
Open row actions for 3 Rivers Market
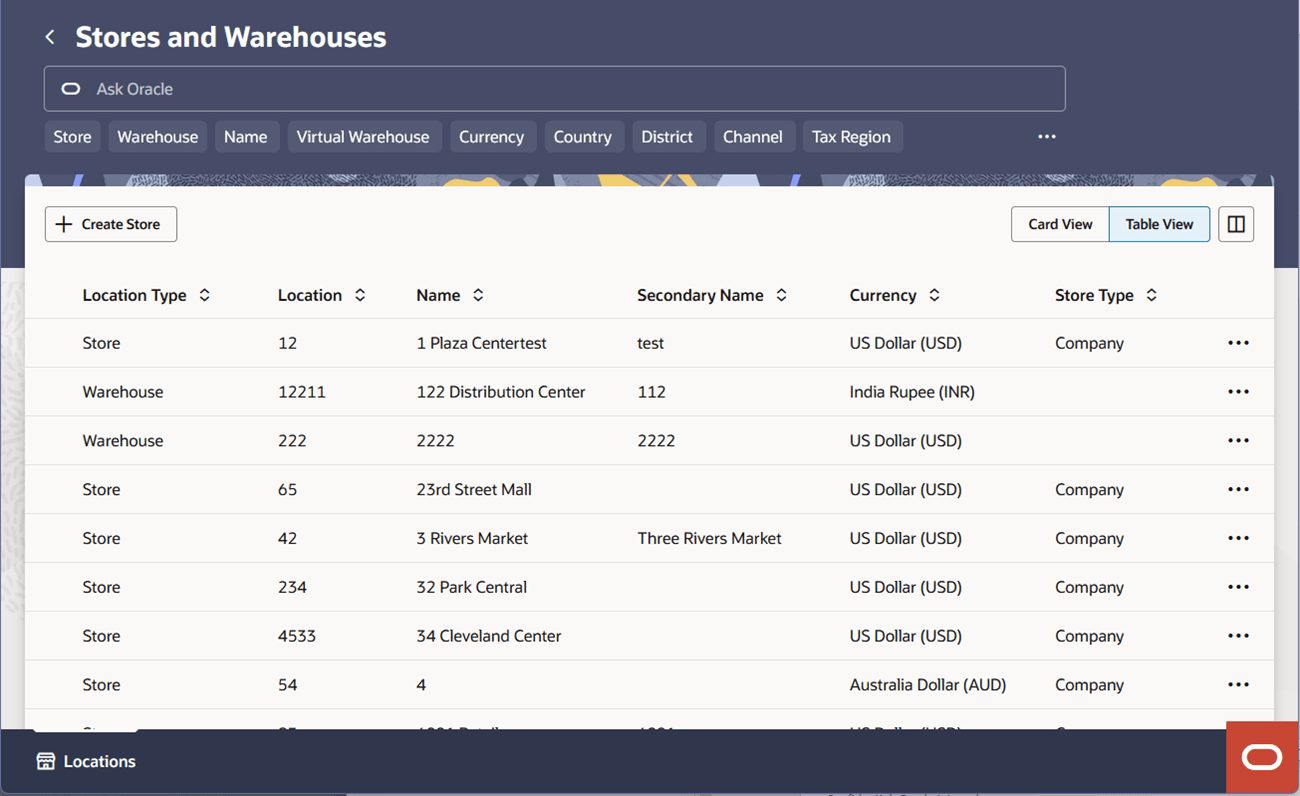pyautogui.click(x=1238, y=538)
